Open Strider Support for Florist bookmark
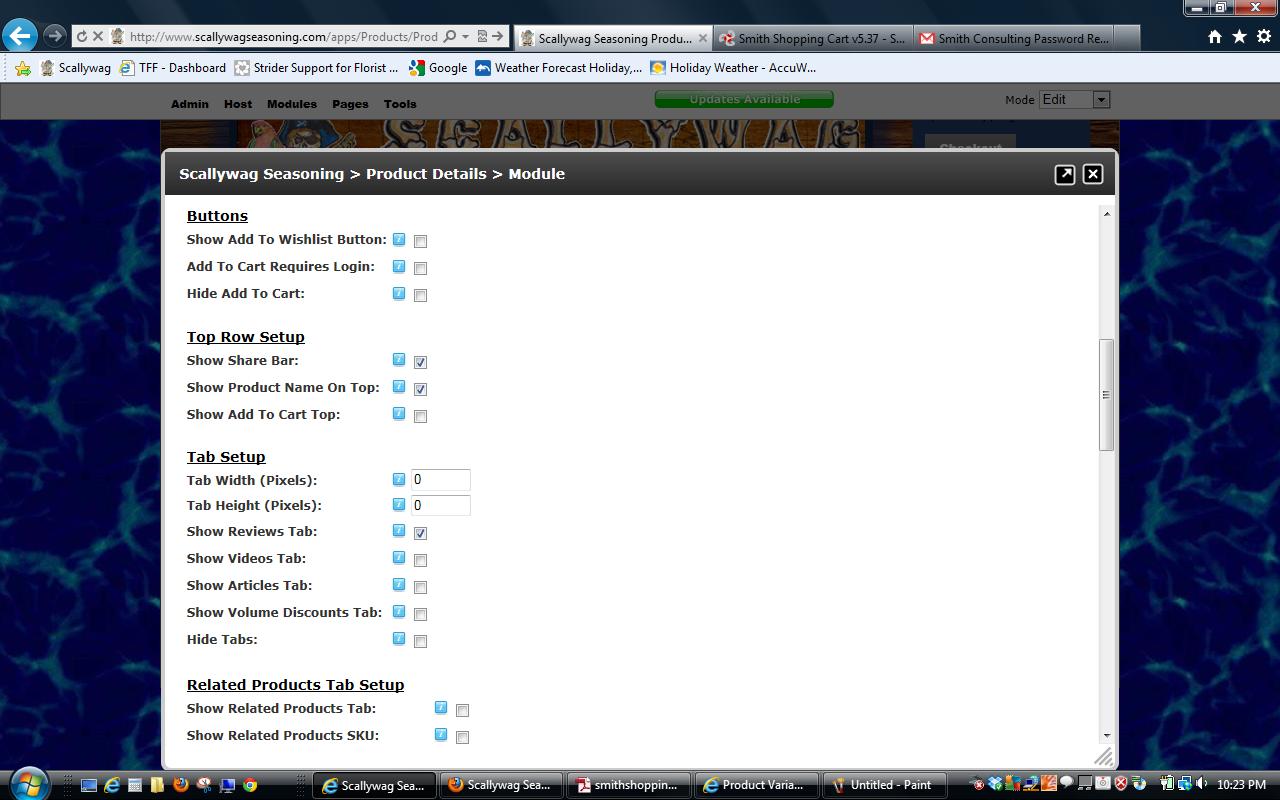Screen dimensions: 1280x800 tap(316, 68)
